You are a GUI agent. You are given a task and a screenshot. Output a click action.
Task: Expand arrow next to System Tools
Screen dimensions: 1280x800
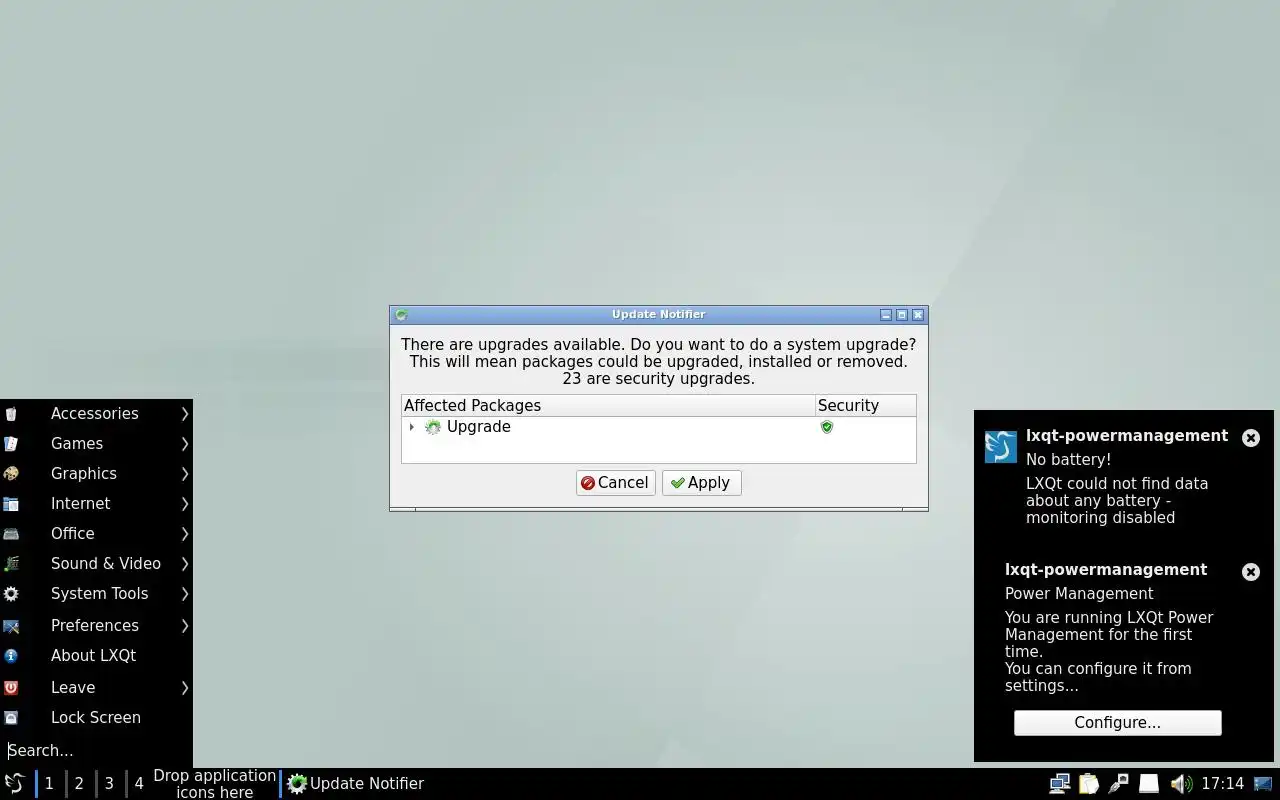pyautogui.click(x=185, y=593)
